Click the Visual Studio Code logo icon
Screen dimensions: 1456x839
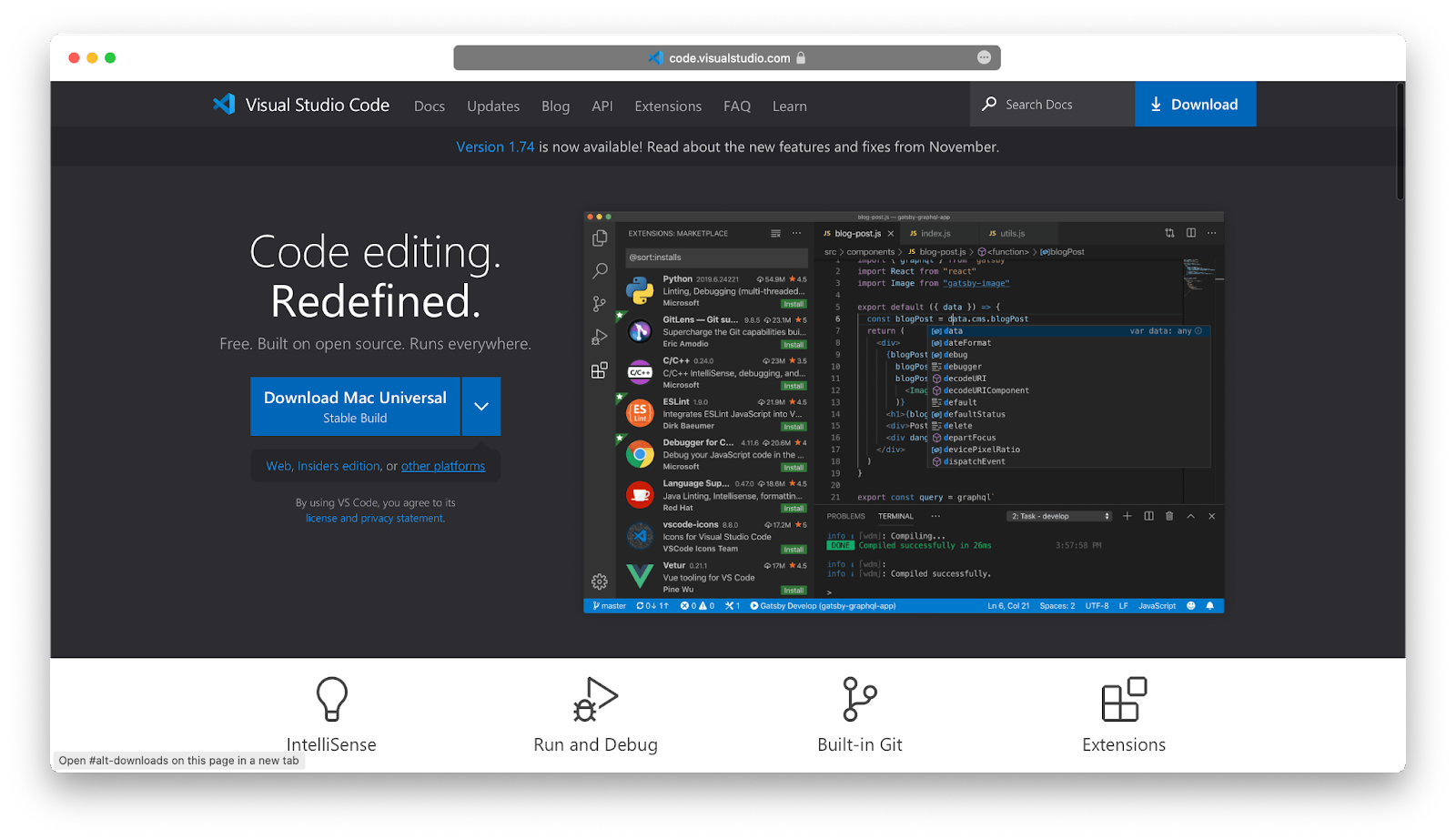click(x=224, y=104)
